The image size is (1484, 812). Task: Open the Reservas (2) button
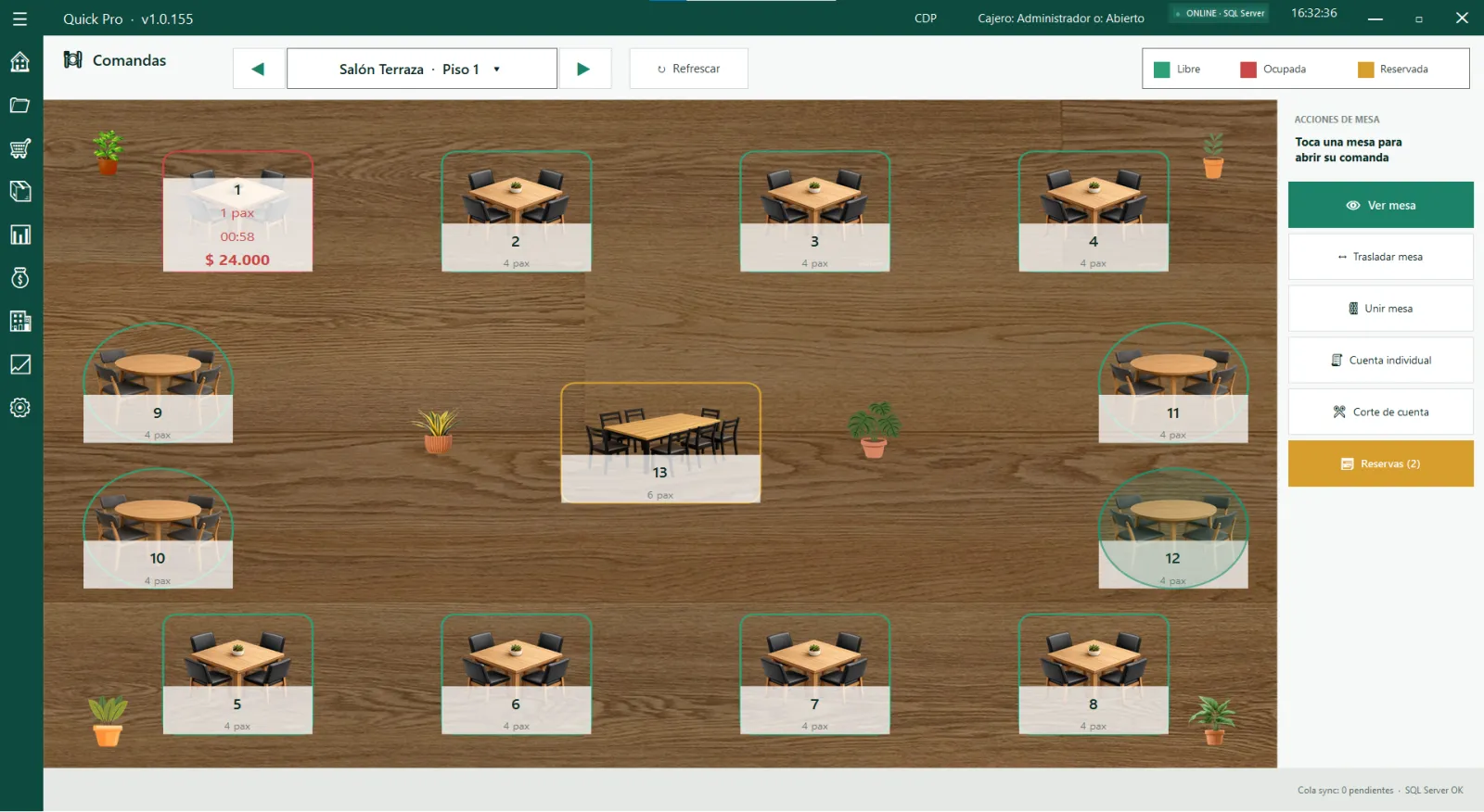[1380, 463]
